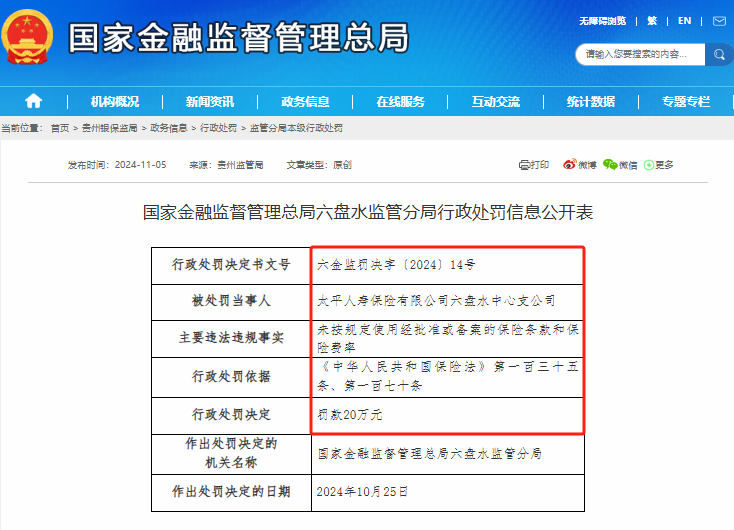Share via WeChat icon 微信
Viewport: 734px width, 530px height.
[x=620, y=165]
